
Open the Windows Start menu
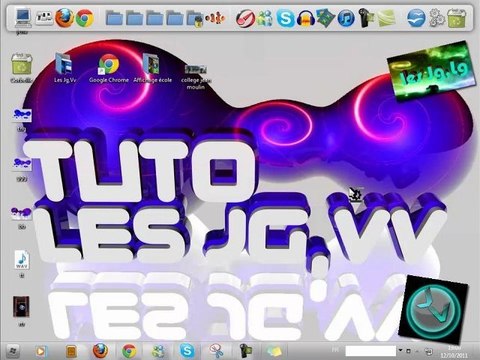(13, 351)
